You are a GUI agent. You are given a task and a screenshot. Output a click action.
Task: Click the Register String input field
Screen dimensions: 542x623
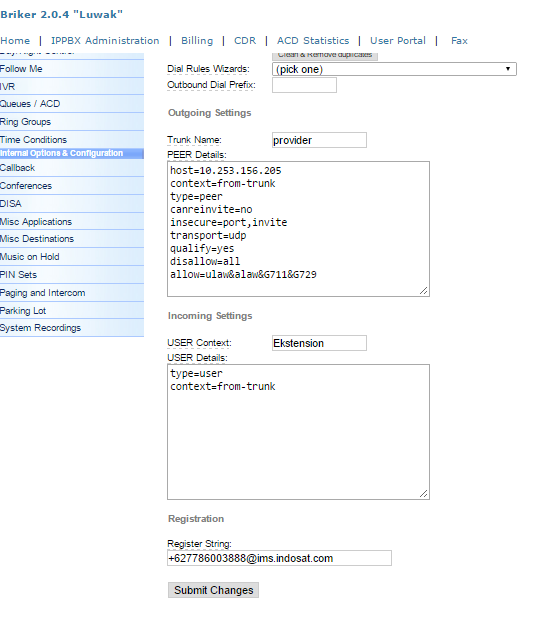click(x=279, y=558)
